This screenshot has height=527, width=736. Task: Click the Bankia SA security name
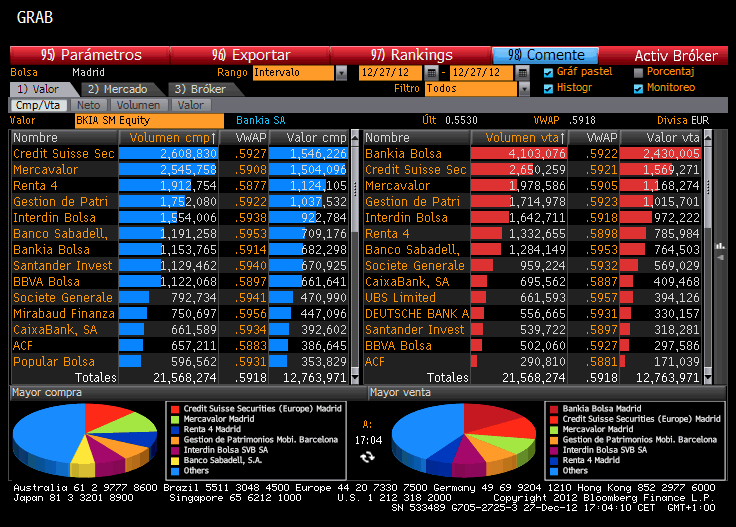tap(261, 121)
